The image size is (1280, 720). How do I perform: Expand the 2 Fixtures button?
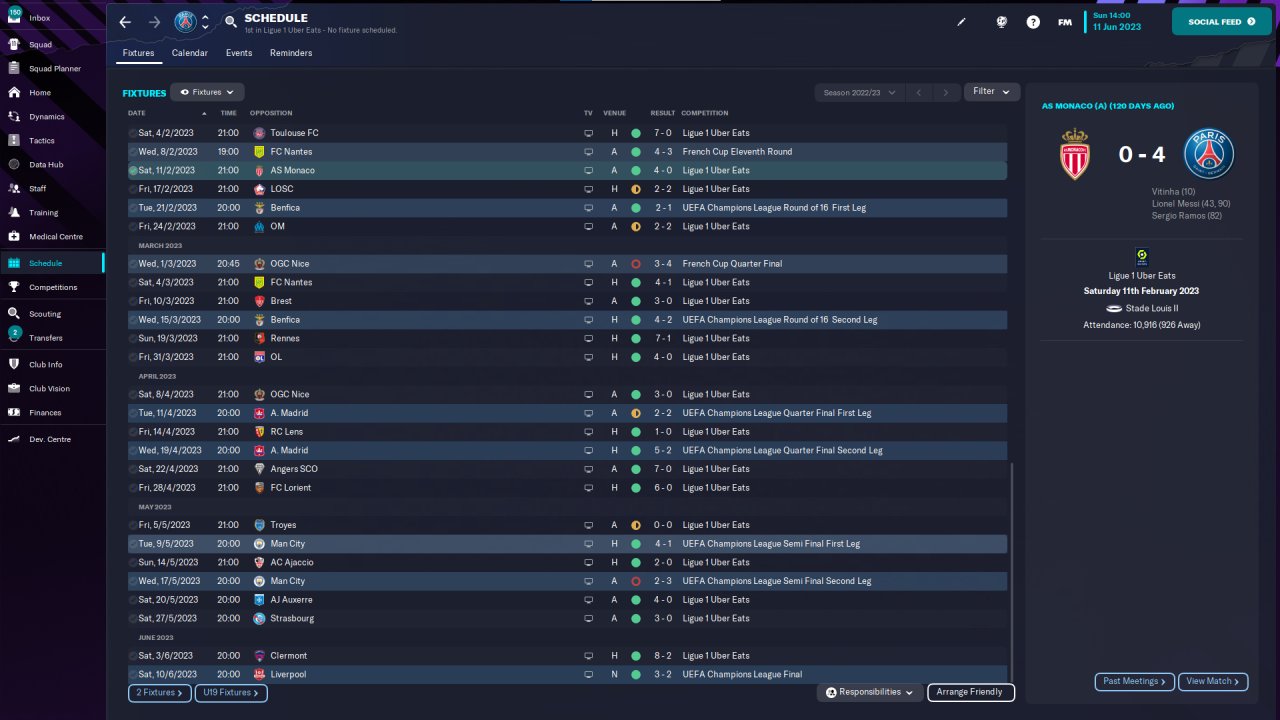click(160, 692)
